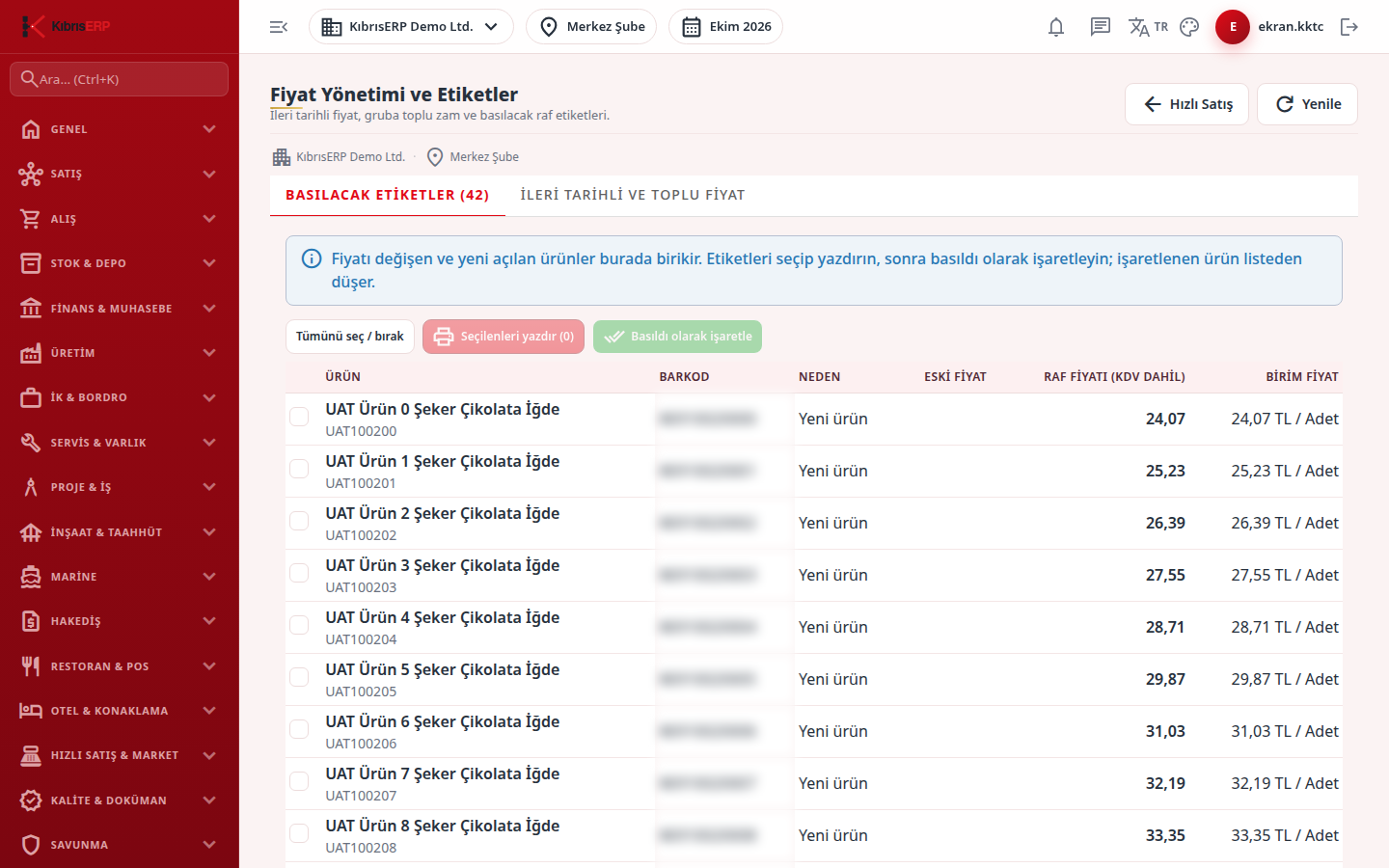
Task: Open GENEL home icon in sidebar
Action: (31, 129)
